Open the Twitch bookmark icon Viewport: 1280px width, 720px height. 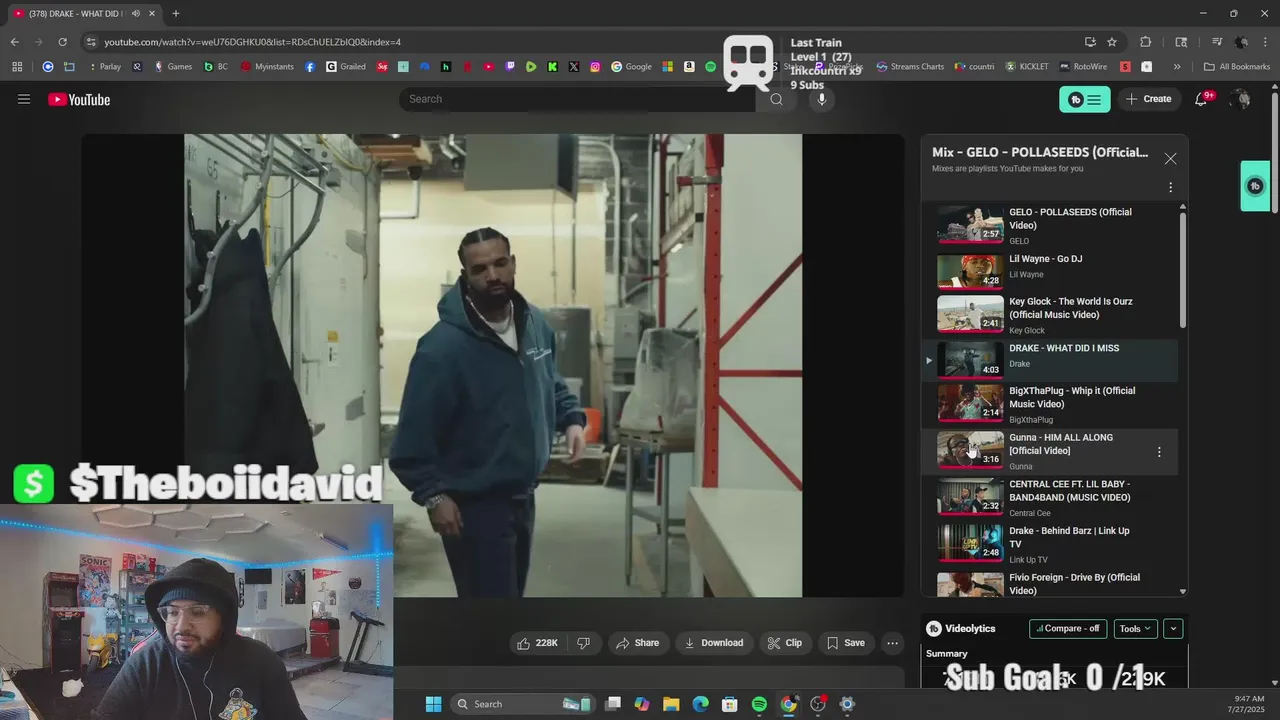pyautogui.click(x=510, y=67)
